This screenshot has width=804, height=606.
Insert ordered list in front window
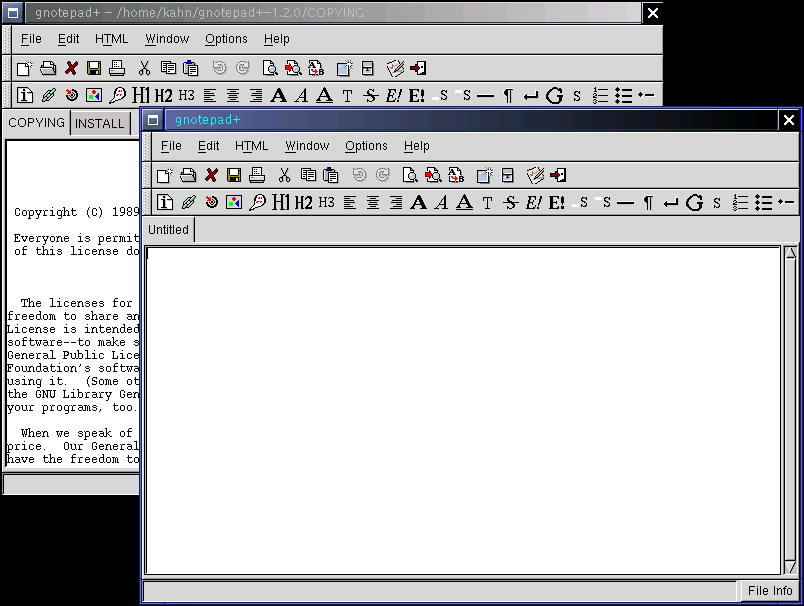pyautogui.click(x=740, y=203)
